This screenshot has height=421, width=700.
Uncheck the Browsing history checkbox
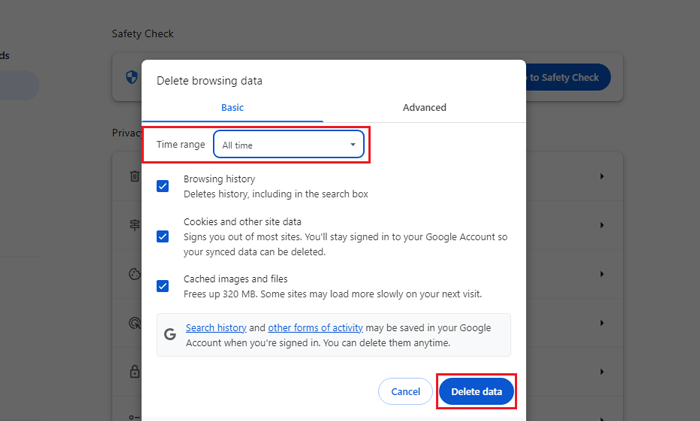tap(163, 186)
